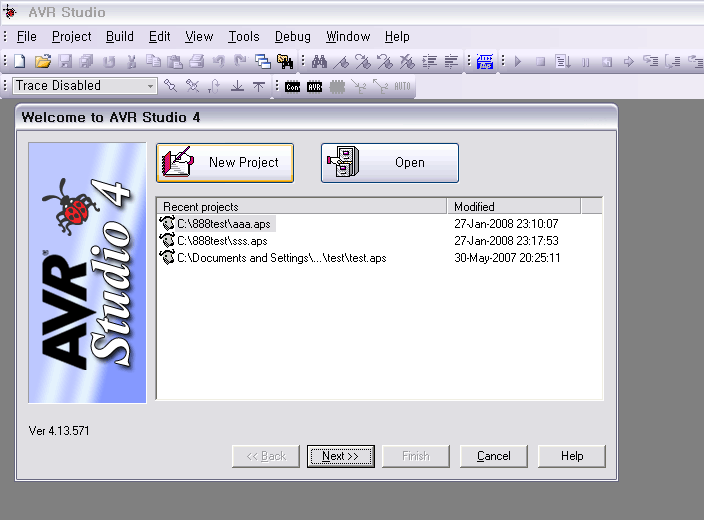Click the Next >> button
The height and width of the screenshot is (520, 704).
341,456
